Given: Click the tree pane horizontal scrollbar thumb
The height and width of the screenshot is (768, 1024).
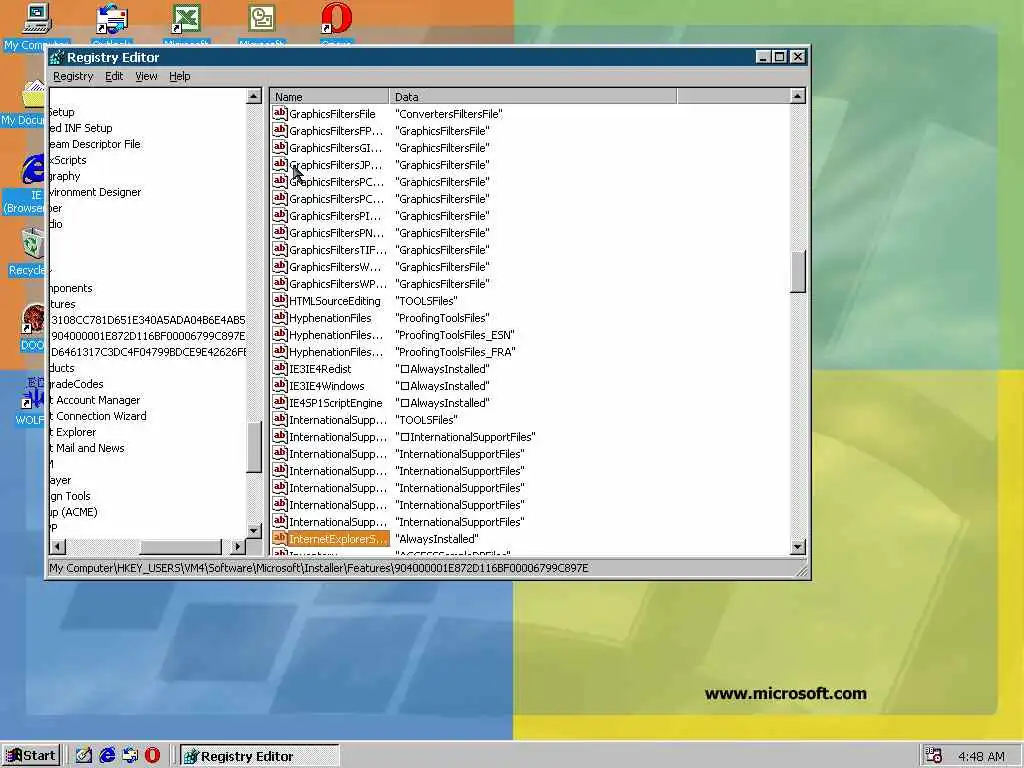Looking at the screenshot, I should pos(181,547).
